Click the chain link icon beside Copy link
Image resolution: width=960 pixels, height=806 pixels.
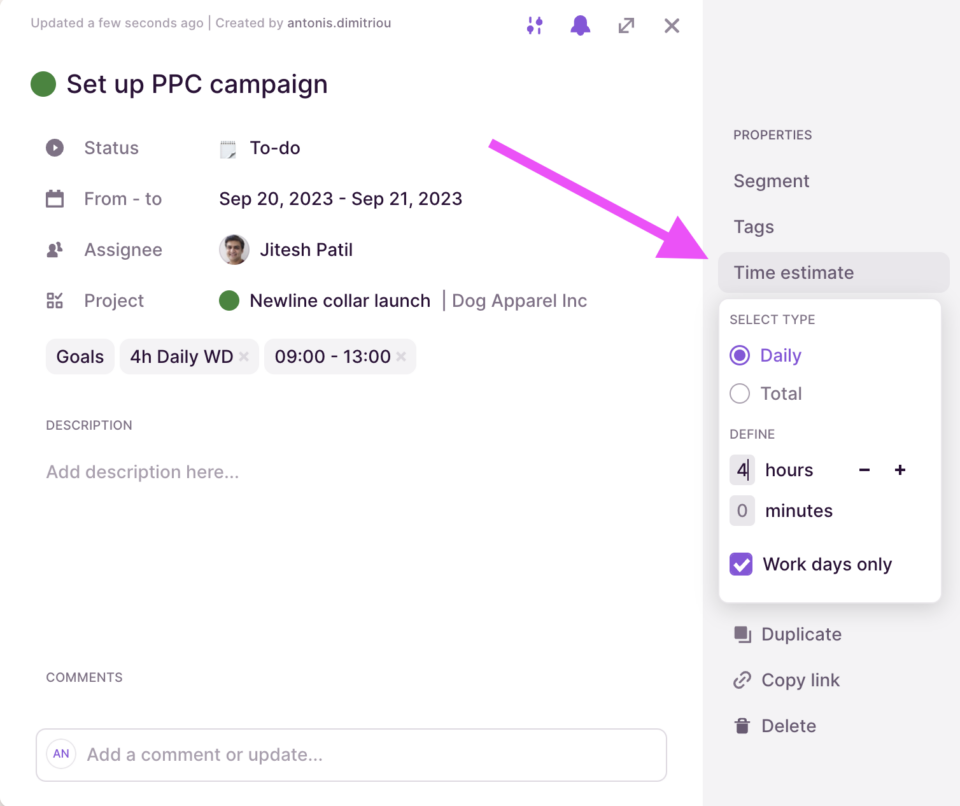pos(740,680)
